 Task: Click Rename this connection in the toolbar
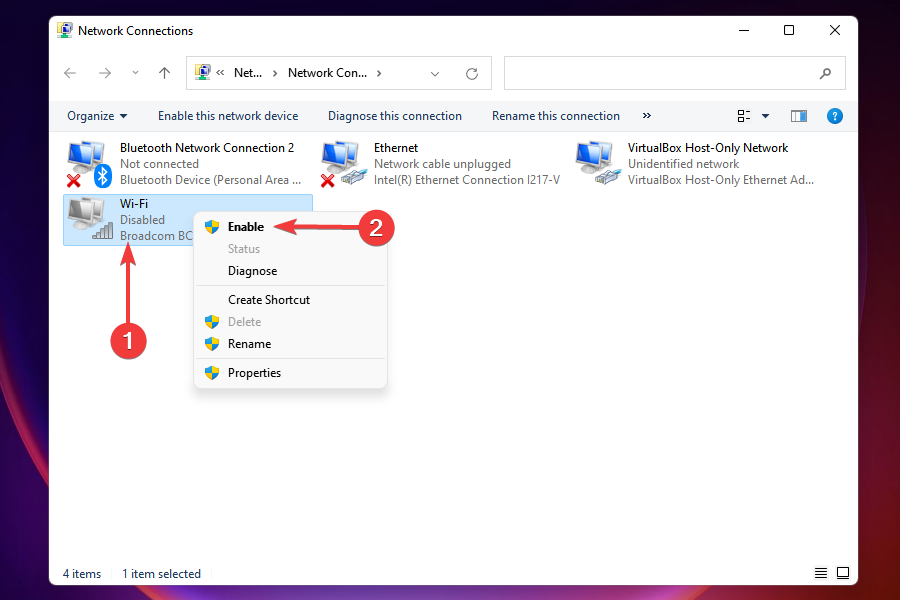pos(556,116)
